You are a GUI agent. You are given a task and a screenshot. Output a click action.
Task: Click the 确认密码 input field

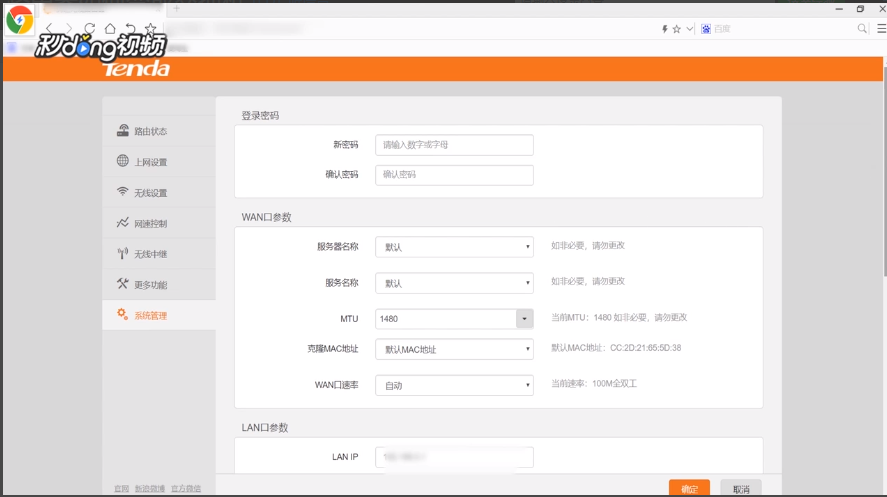(x=454, y=175)
